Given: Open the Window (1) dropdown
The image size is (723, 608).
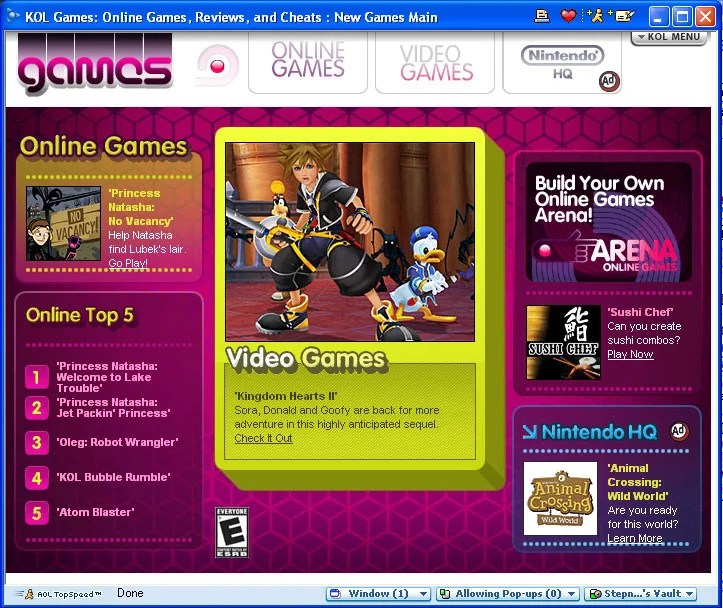Looking at the screenshot, I should [379, 594].
